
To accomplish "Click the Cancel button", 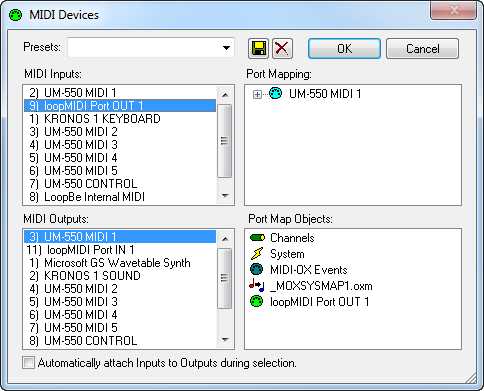I will click(x=422, y=49).
